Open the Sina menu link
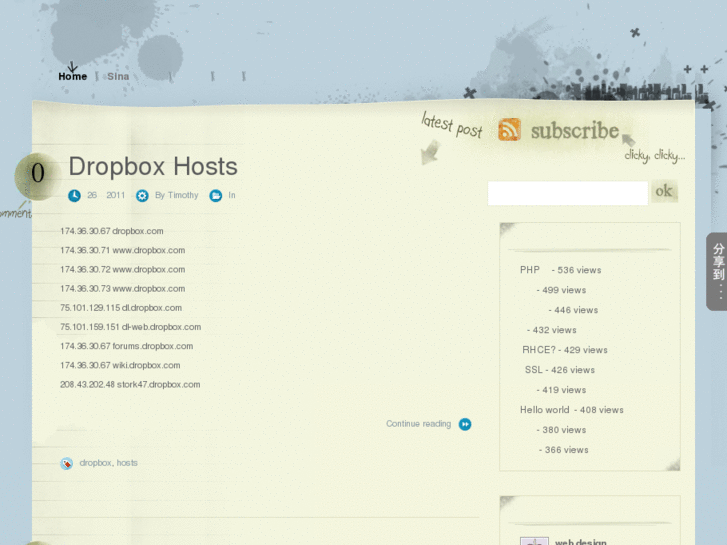Image resolution: width=727 pixels, height=545 pixels. pyautogui.click(x=118, y=77)
